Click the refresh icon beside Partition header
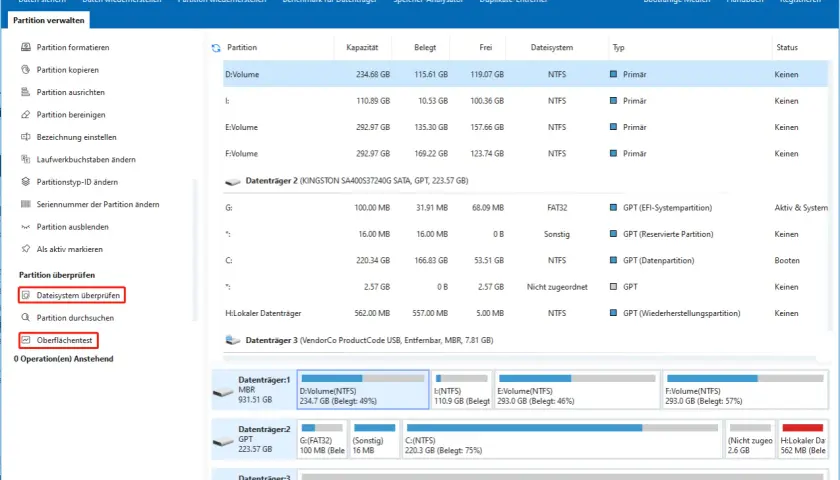 pyautogui.click(x=216, y=48)
